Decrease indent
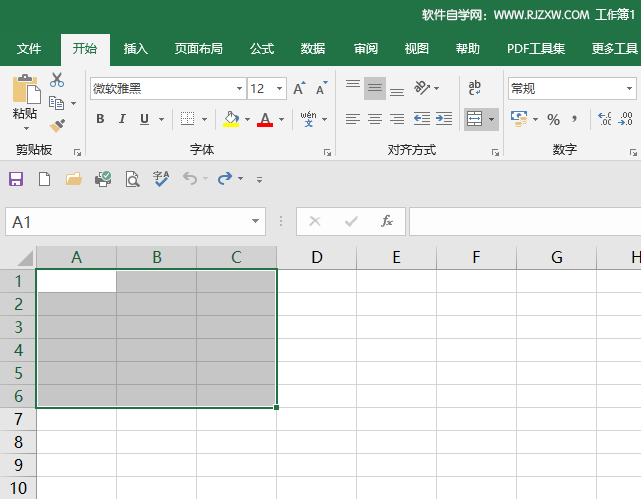The width and height of the screenshot is (641, 499). click(x=421, y=119)
